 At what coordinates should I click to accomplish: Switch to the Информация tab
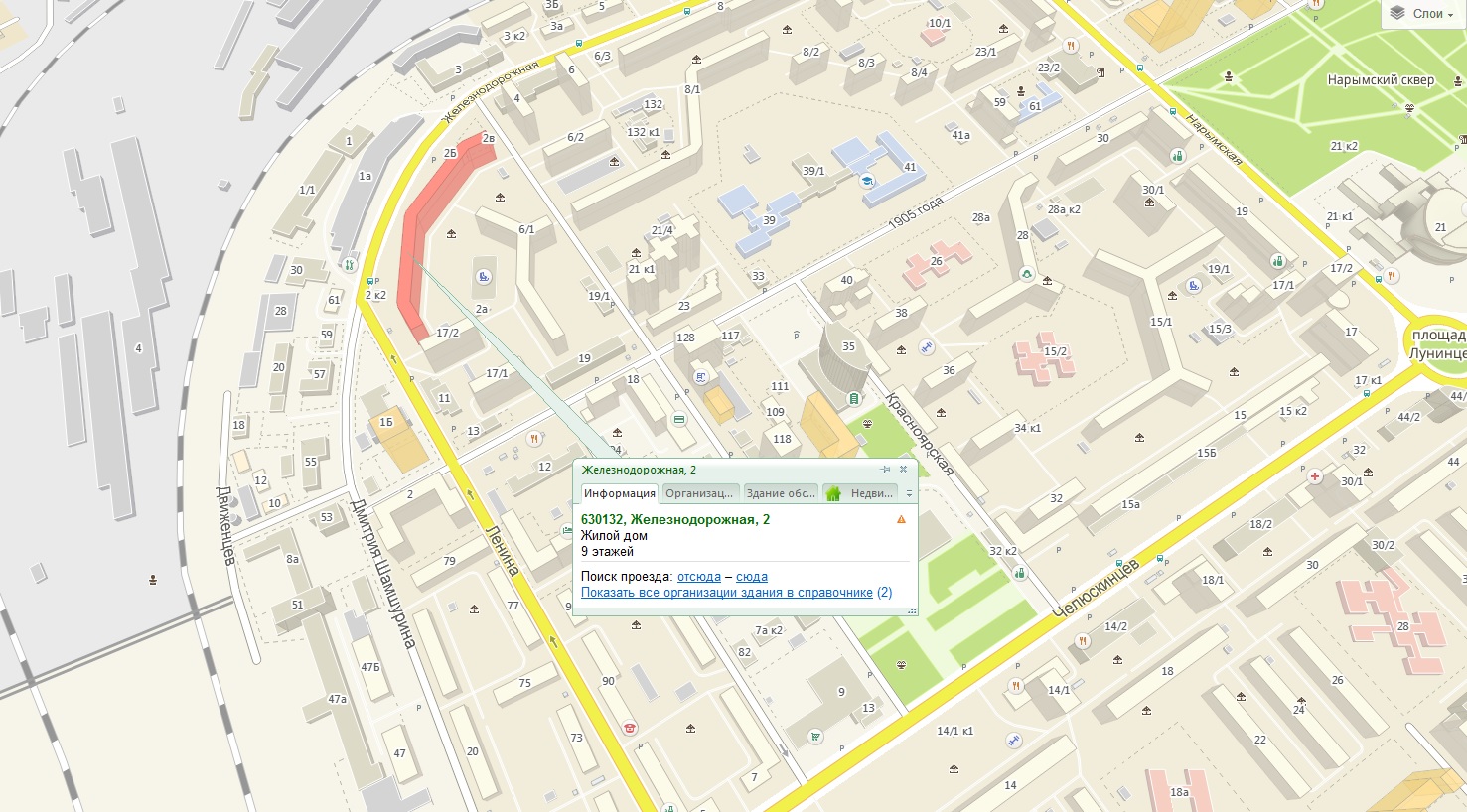tap(620, 493)
